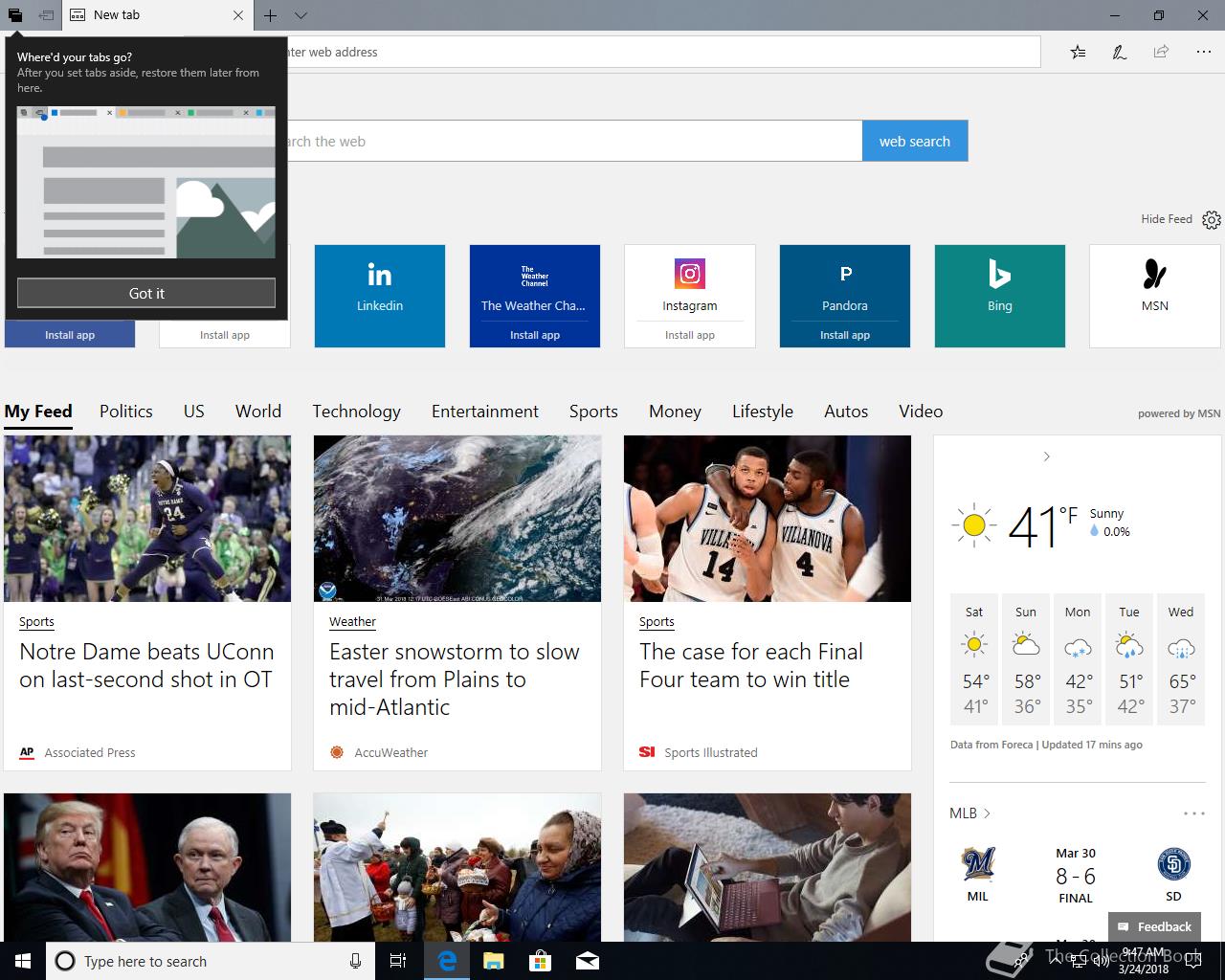
Task: Open the Windows Start menu
Action: 23,961
